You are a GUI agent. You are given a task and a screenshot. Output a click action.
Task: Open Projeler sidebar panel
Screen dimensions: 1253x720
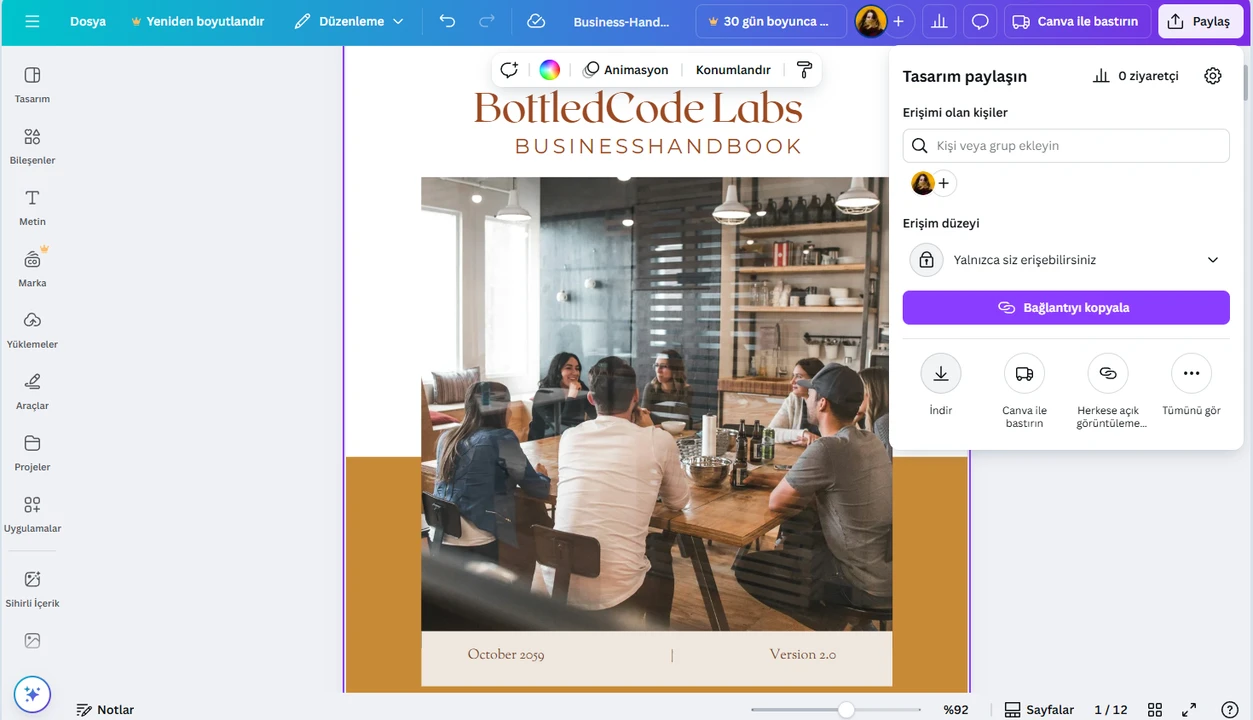click(x=32, y=452)
